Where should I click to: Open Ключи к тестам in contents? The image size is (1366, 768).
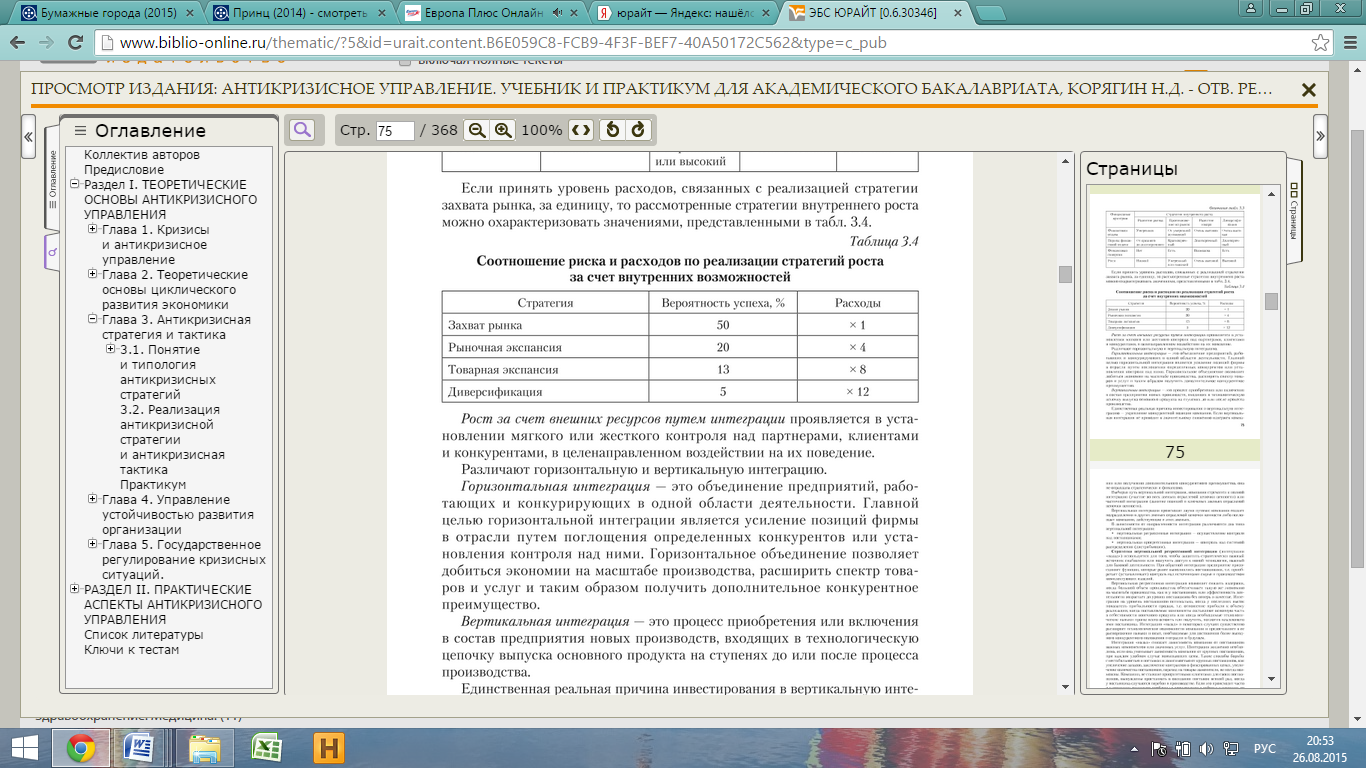(132, 650)
